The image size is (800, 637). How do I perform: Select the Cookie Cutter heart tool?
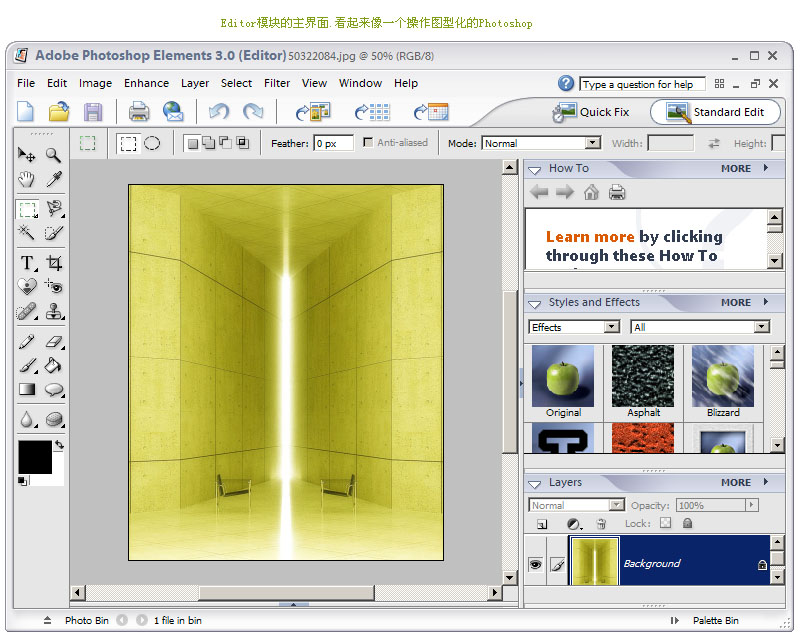pos(27,286)
